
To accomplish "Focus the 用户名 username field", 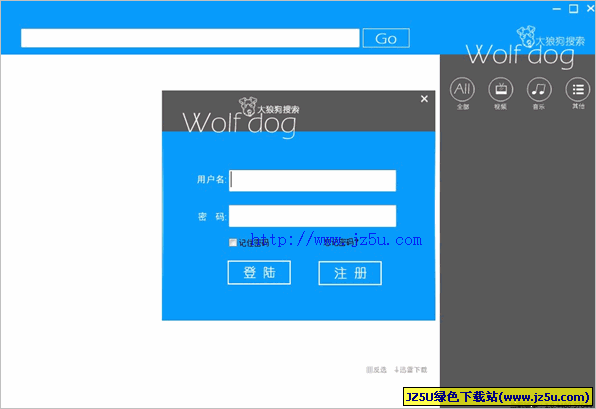I will (312, 181).
